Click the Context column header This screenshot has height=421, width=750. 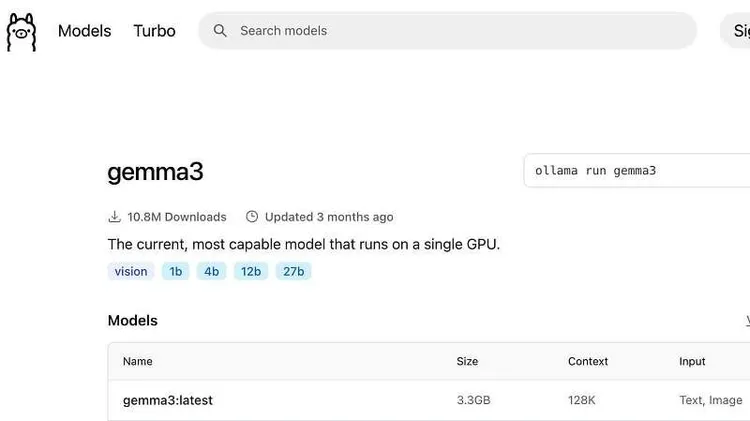[x=588, y=361]
